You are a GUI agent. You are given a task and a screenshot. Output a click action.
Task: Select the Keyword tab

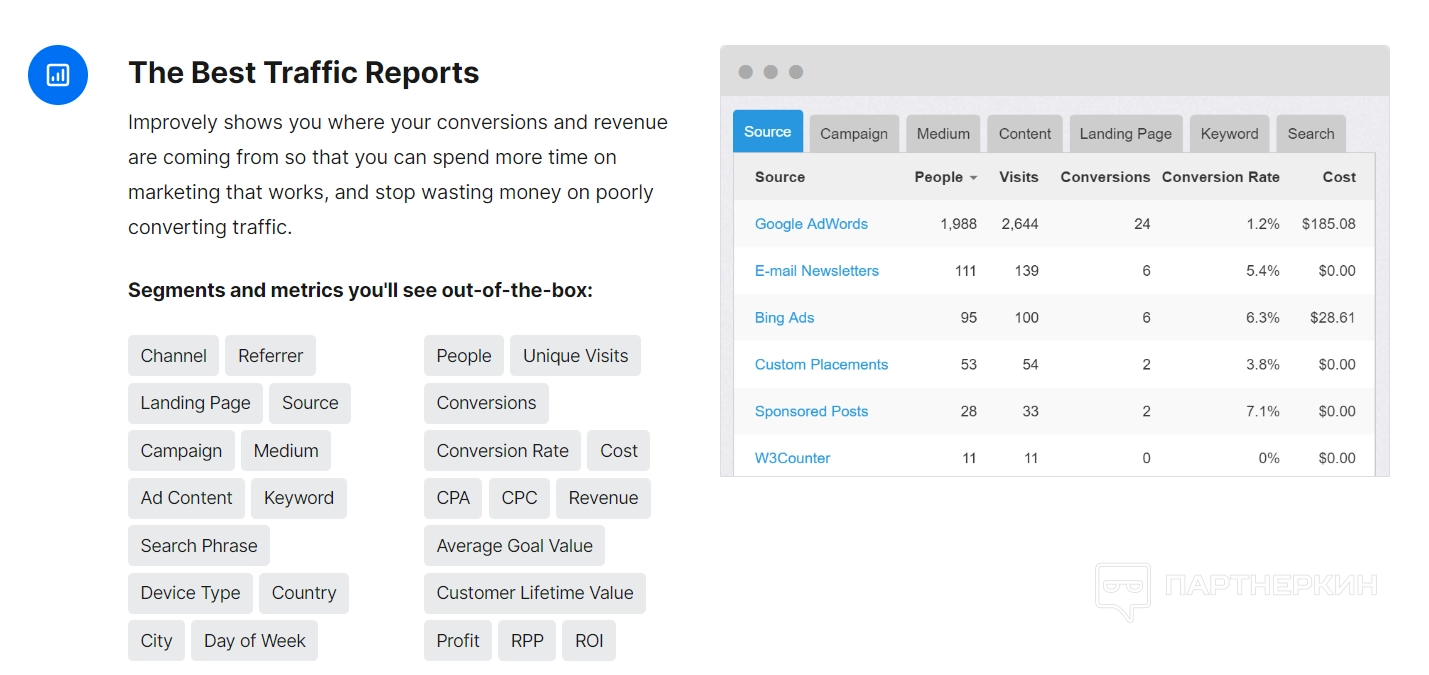[x=1229, y=134]
